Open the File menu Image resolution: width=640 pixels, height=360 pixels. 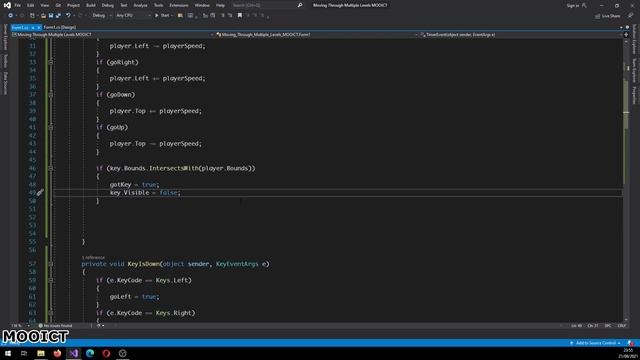(18, 5)
